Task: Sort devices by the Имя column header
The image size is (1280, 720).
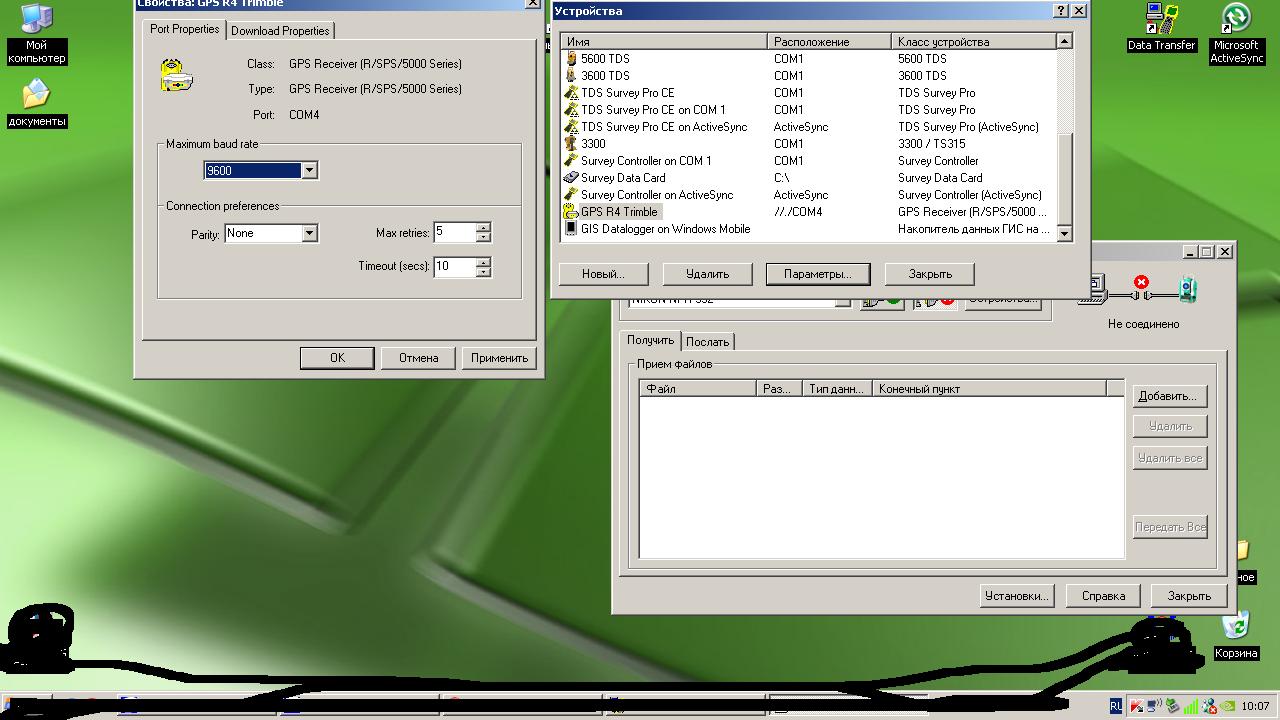Action: 664,42
